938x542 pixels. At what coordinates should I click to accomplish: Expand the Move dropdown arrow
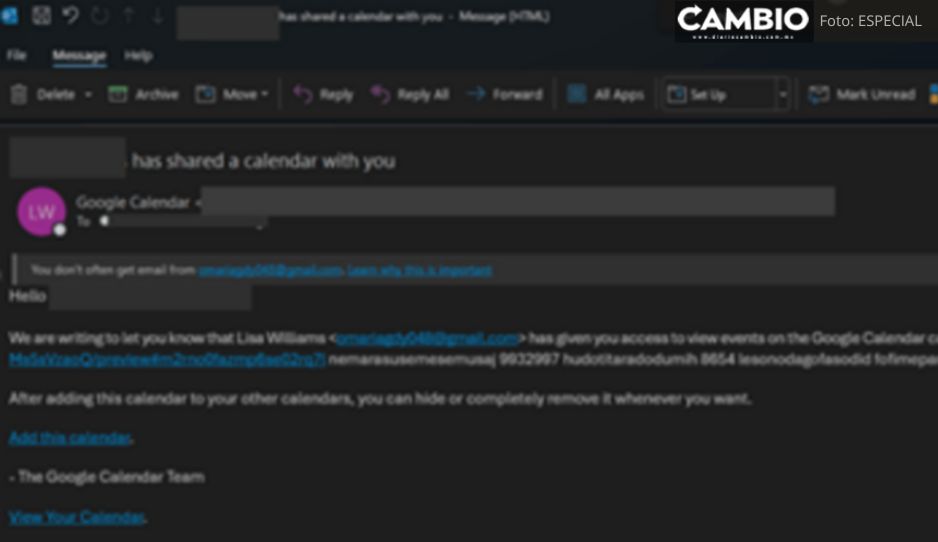pyautogui.click(x=264, y=95)
